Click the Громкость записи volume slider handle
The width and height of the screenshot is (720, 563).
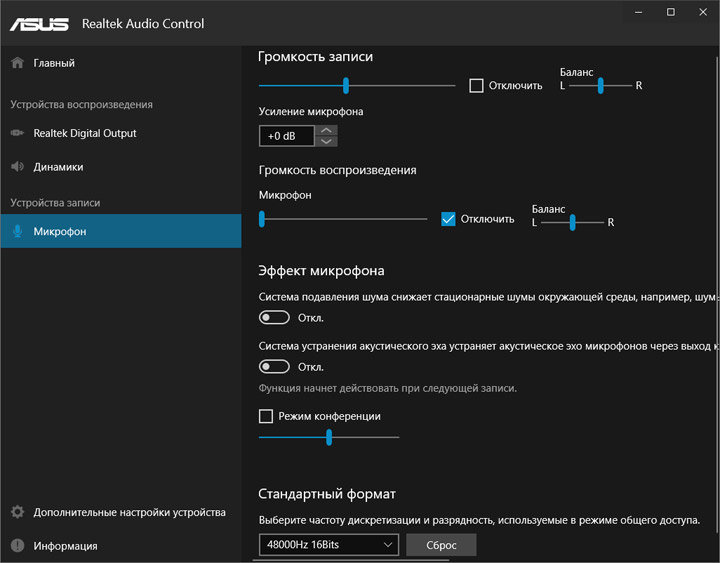tap(346, 85)
